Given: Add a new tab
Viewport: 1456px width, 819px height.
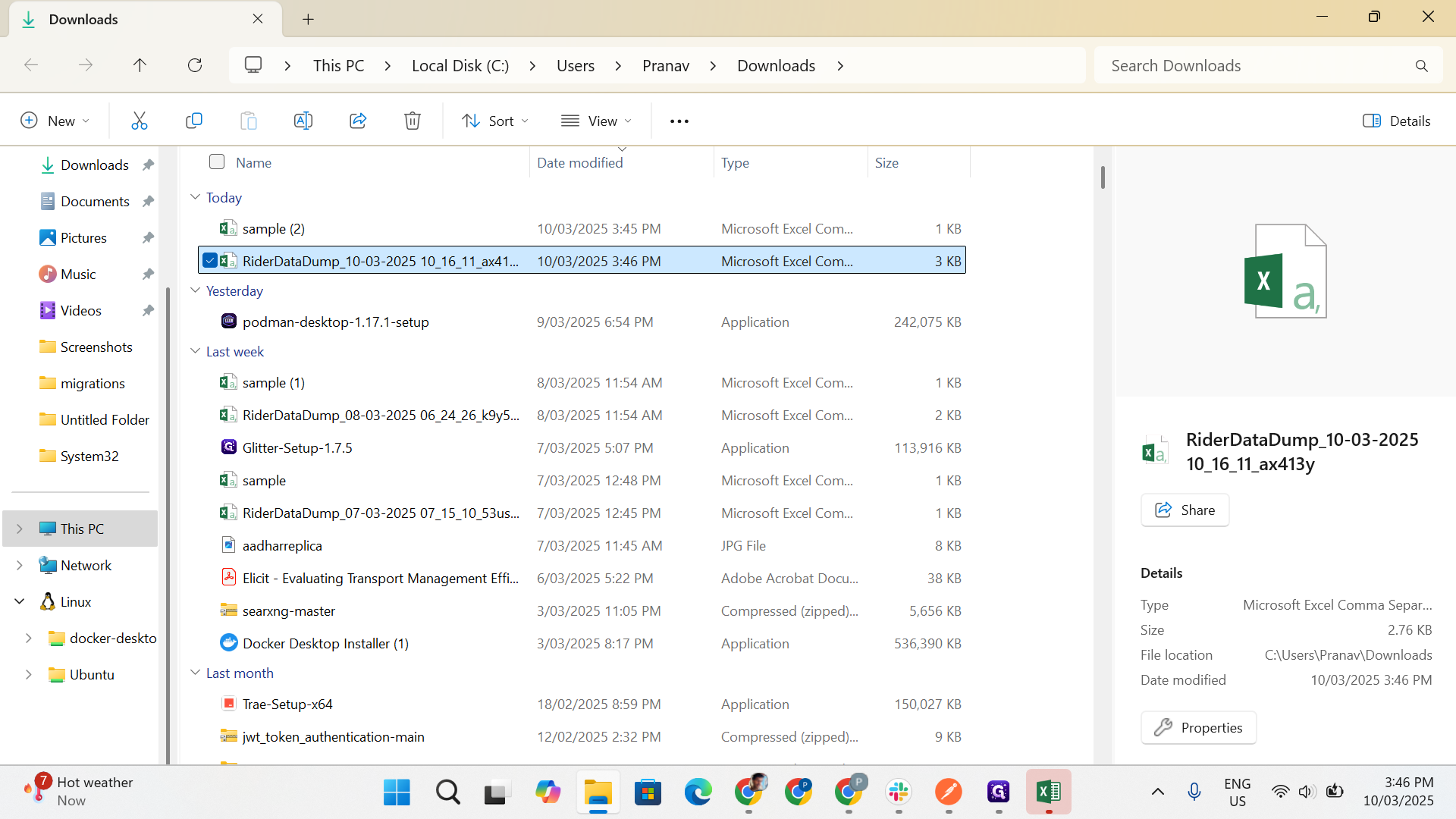Looking at the screenshot, I should [x=308, y=19].
